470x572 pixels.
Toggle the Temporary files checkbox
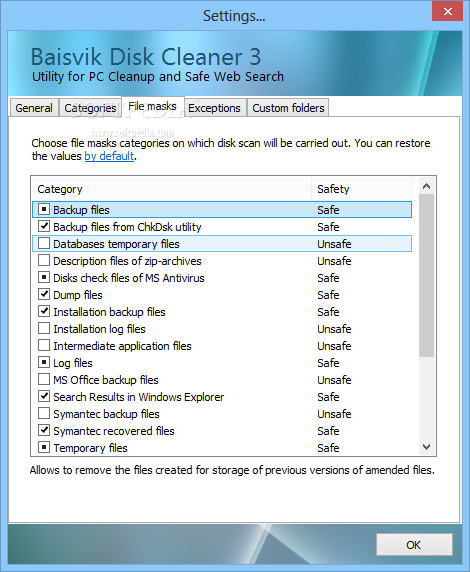pos(44,447)
